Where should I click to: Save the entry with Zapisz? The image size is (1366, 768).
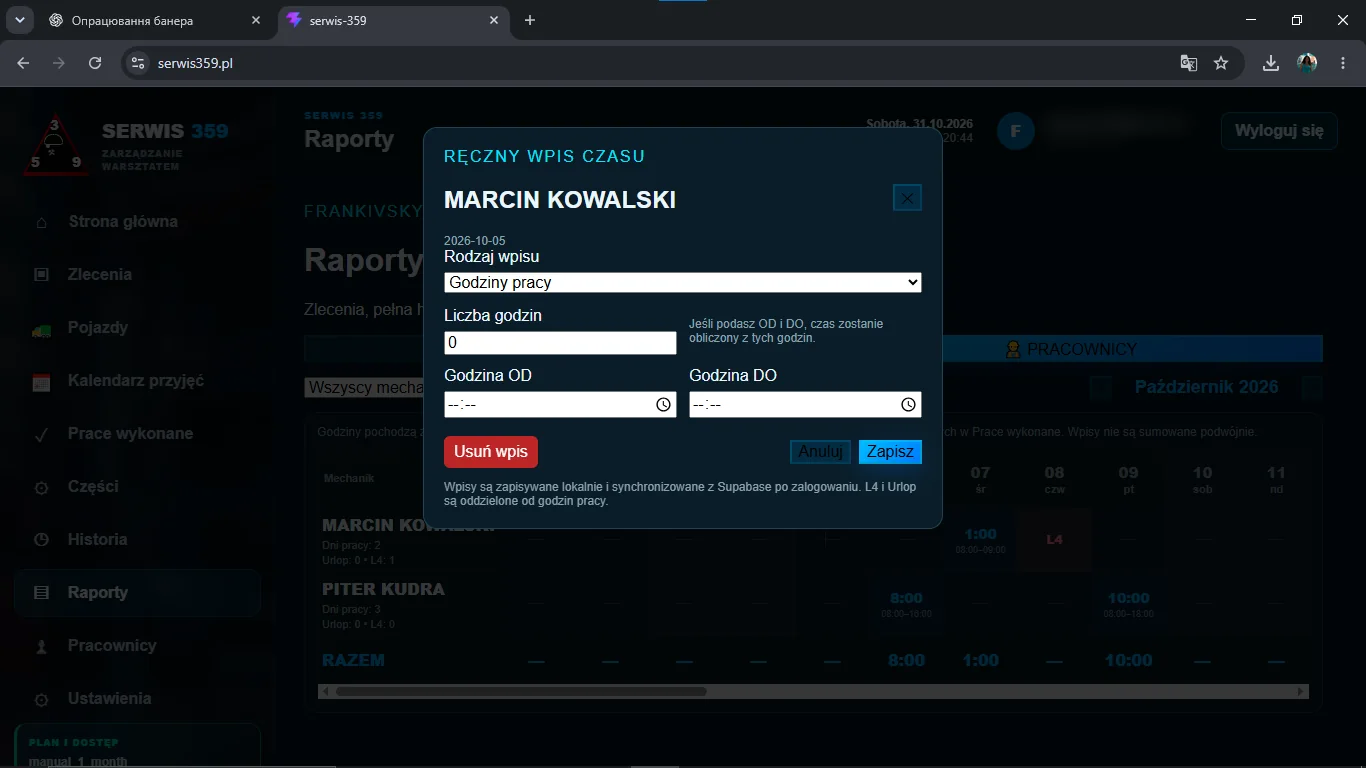(x=890, y=452)
